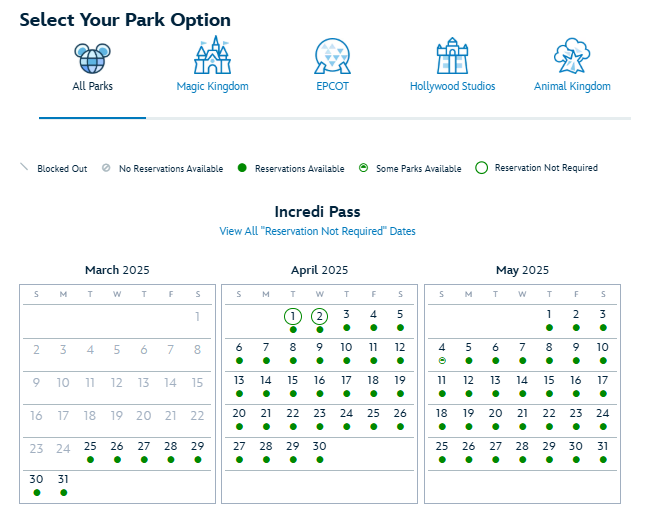652x520 pixels.
Task: Choose May 31 on the calendar
Action: click(602, 446)
